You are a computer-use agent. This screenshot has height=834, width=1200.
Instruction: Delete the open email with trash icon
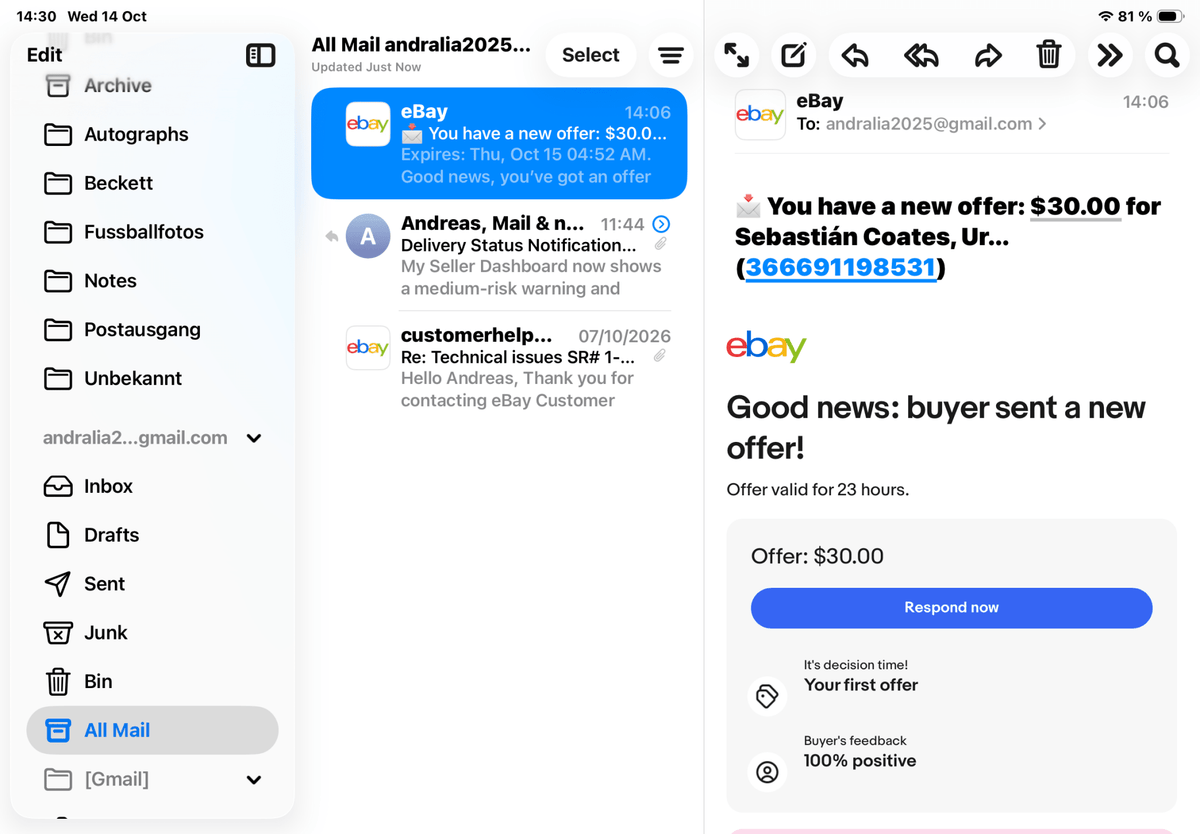point(1048,55)
